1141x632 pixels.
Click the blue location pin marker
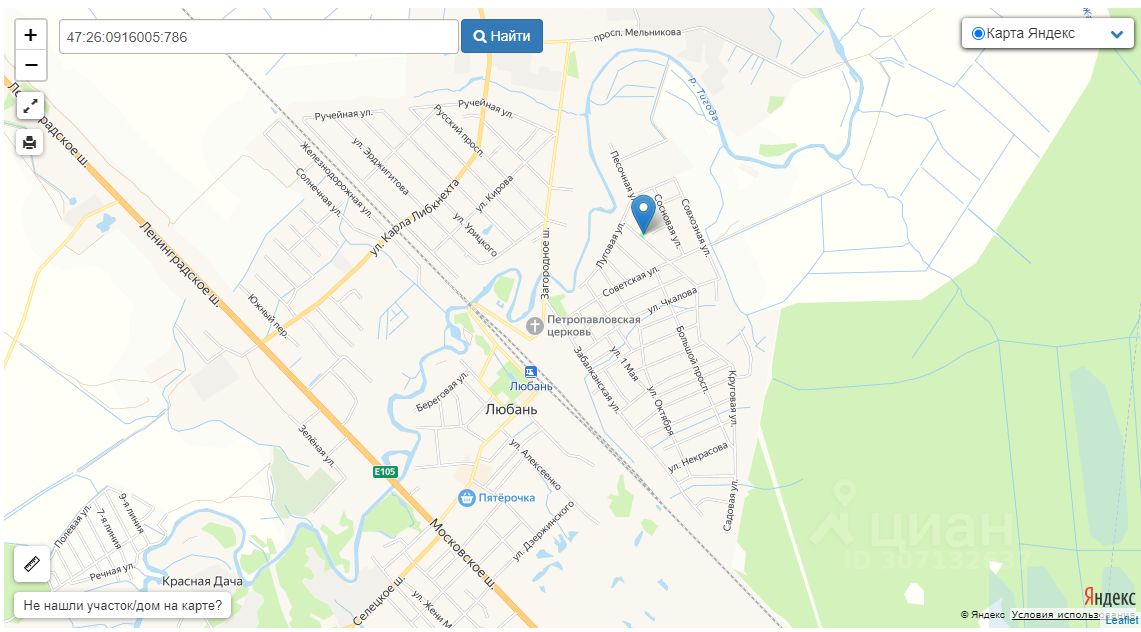click(643, 214)
